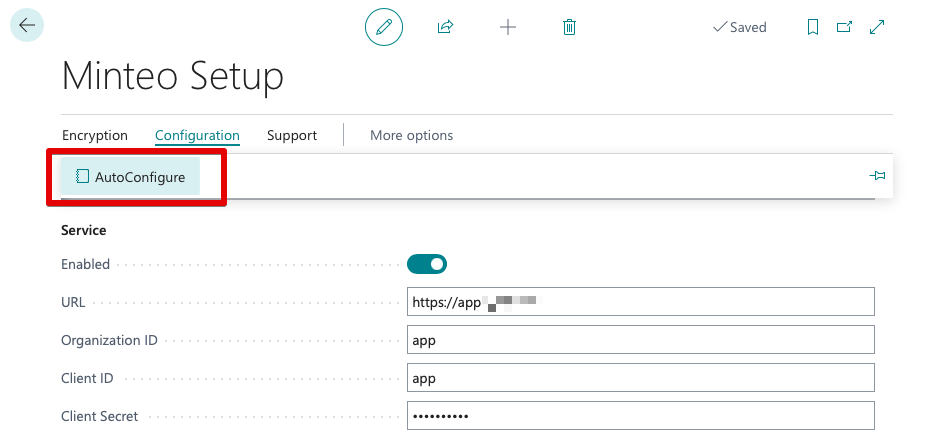
Task: Go back with the arrow button
Action: pos(27,25)
